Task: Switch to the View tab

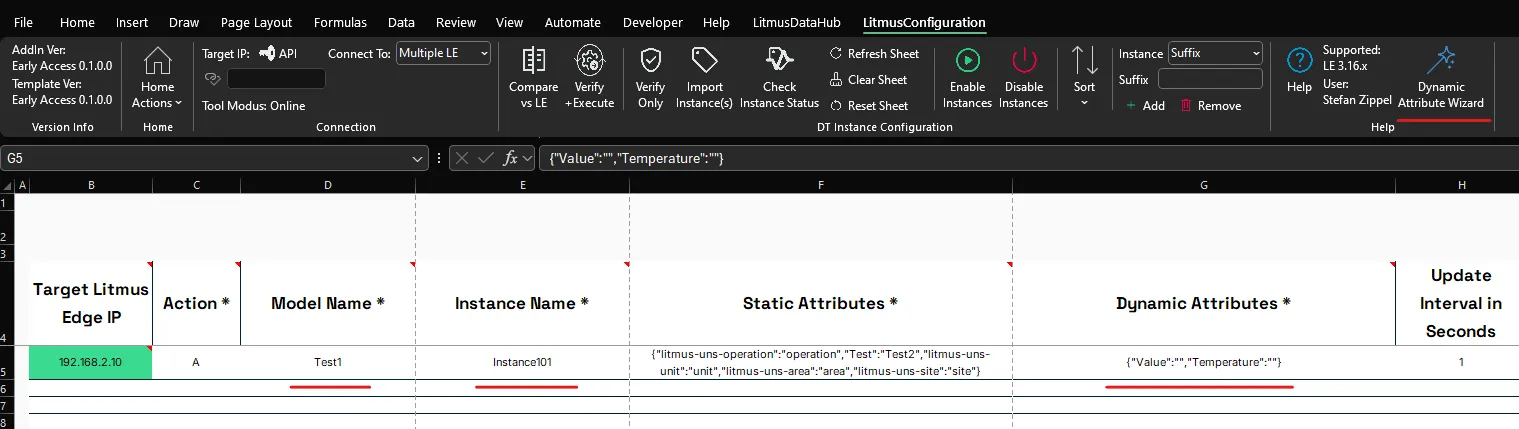Action: coord(510,22)
